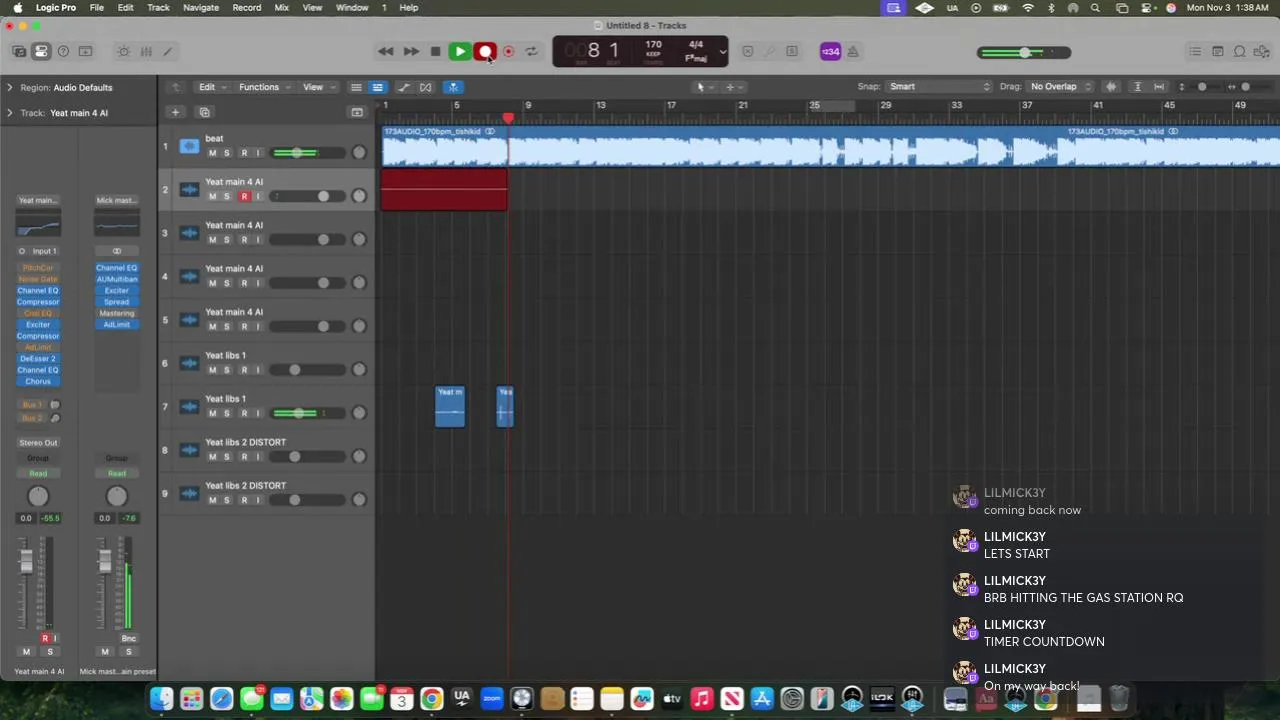Open the Snap Smart dropdown
Image resolution: width=1280 pixels, height=720 pixels.
938,87
